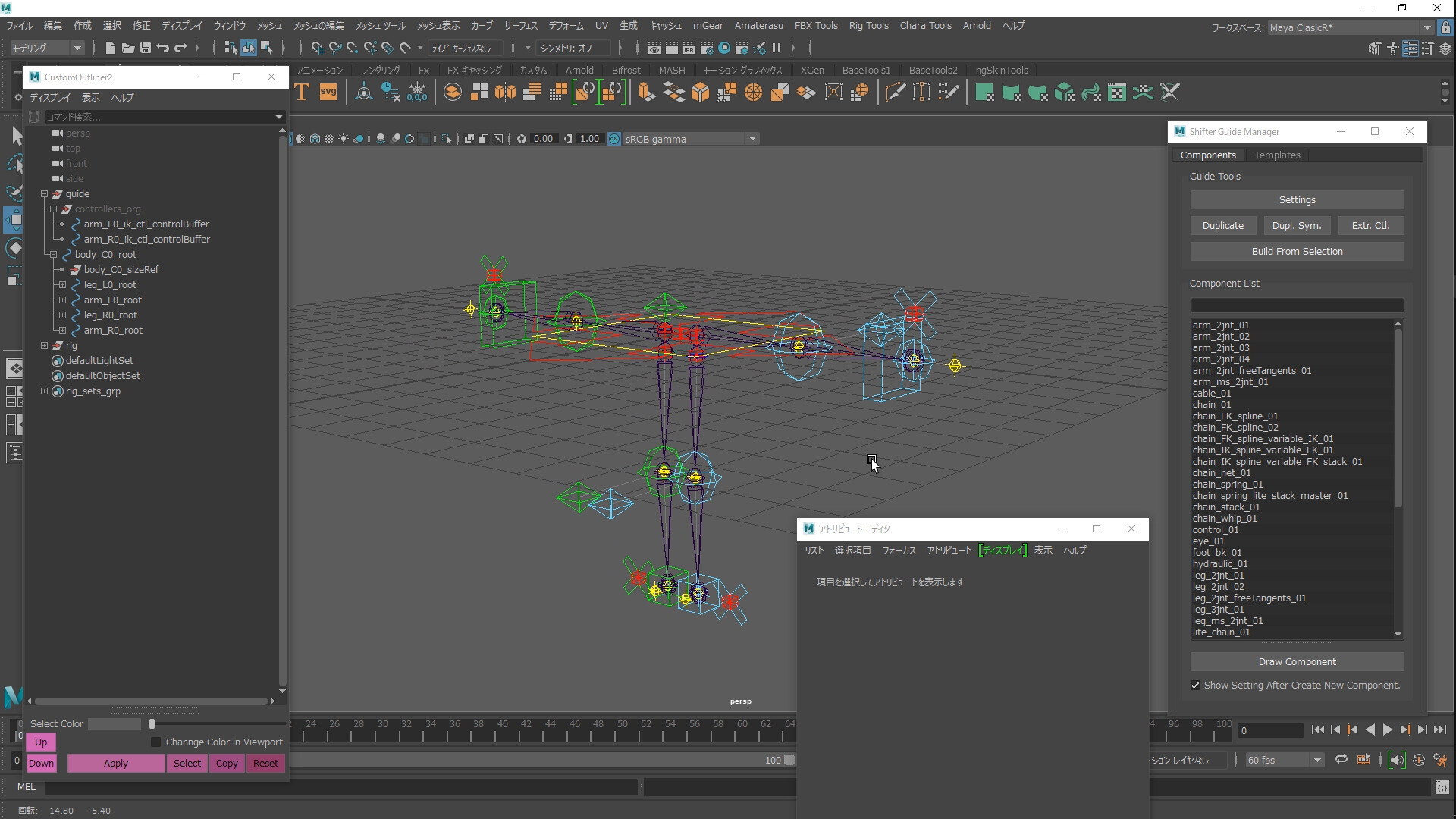Open ディスプレイ menu in CustomOutliner2

click(50, 98)
